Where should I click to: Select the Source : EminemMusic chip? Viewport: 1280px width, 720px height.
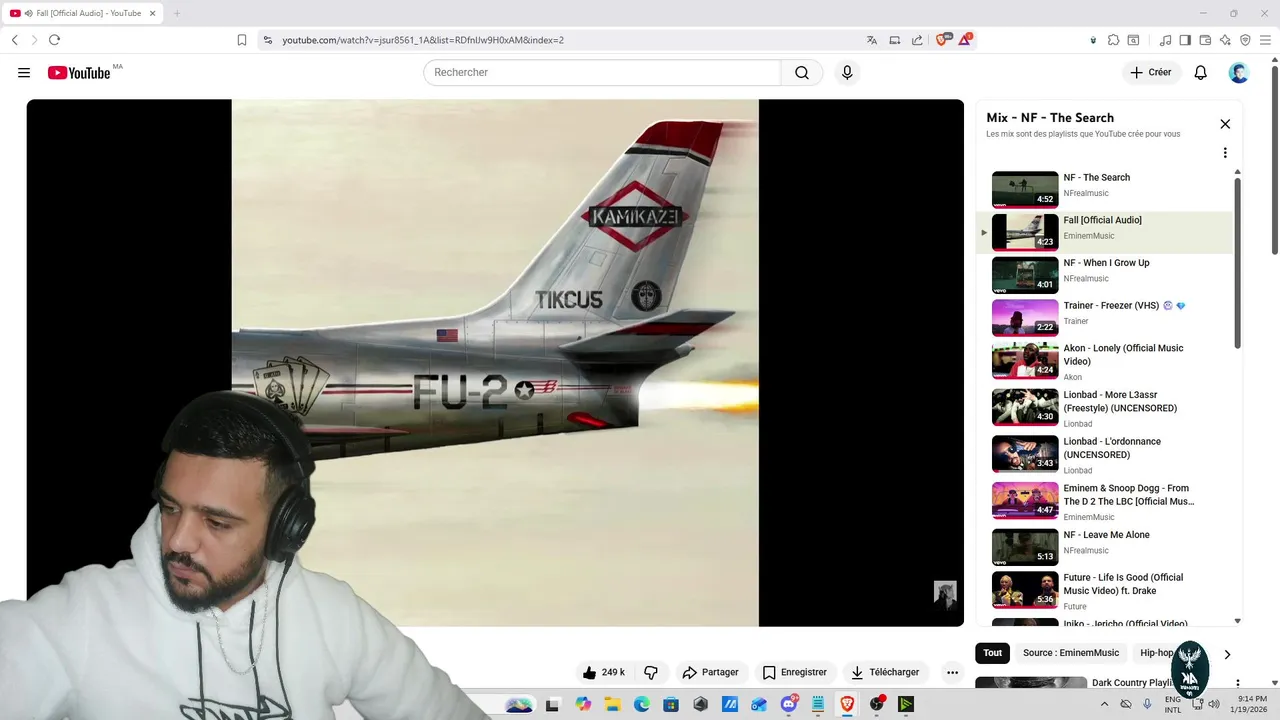[1071, 653]
